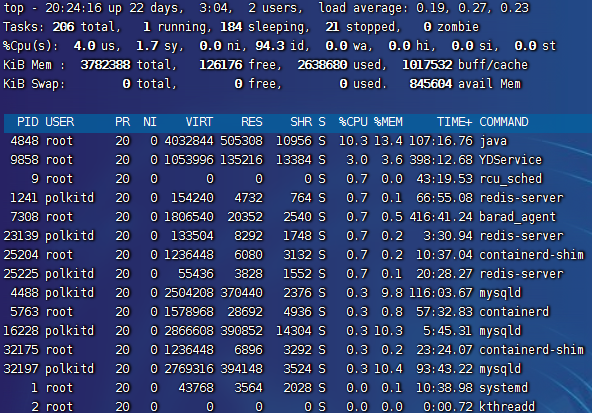Click YDService time 398:12.68
This screenshot has height=413, width=592.
click(x=441, y=160)
